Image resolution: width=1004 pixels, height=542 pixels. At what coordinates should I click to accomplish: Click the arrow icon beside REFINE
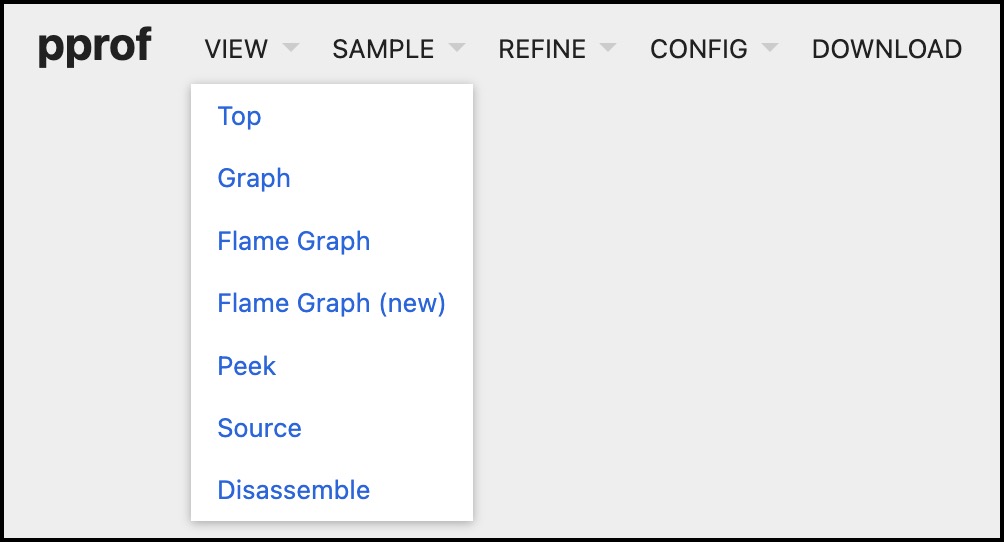607,48
